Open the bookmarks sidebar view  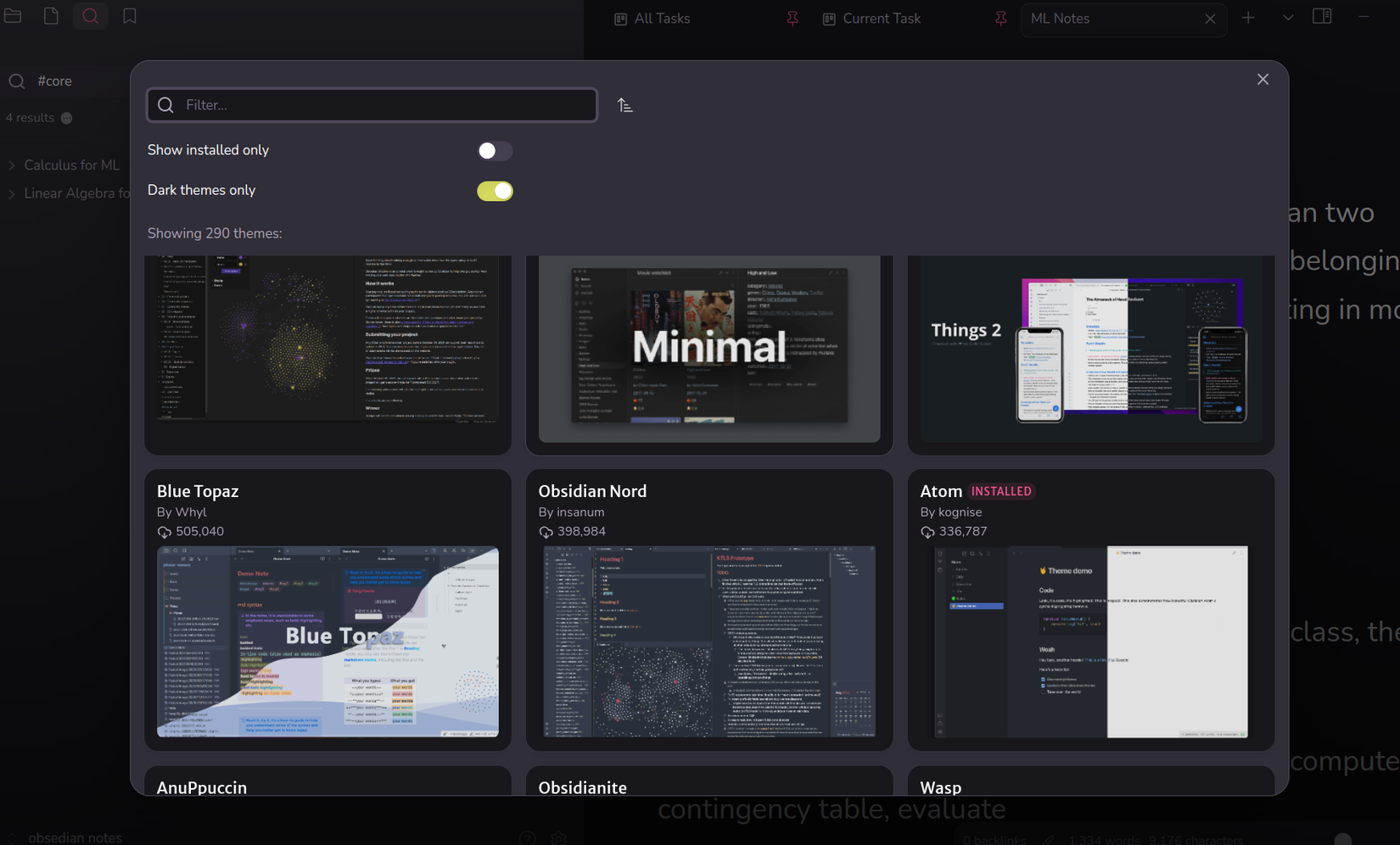click(129, 15)
